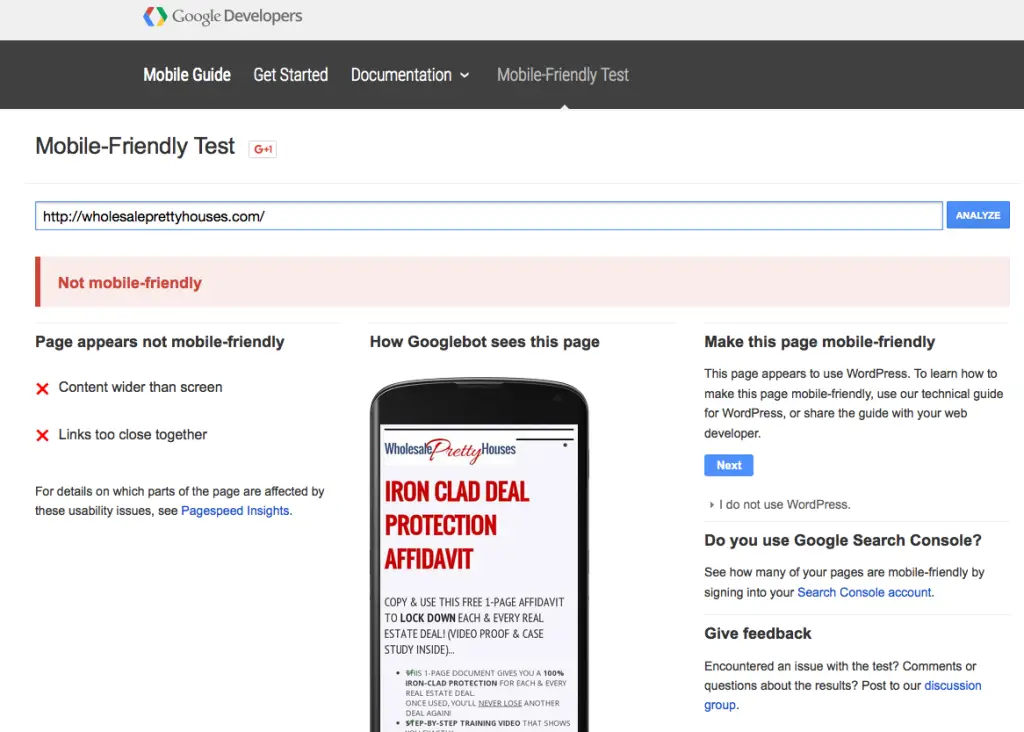Open the discussion group link
The width and height of the screenshot is (1024, 732).
842,695
